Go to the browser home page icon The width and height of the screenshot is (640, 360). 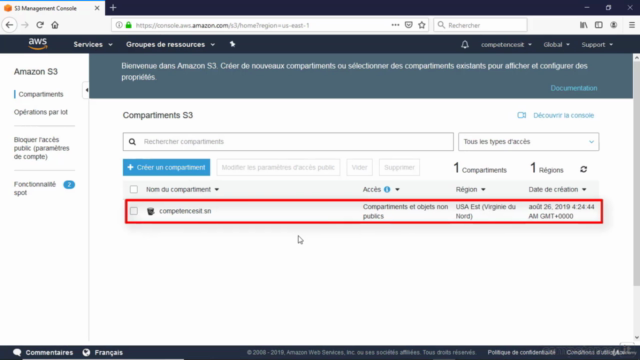(55, 25)
